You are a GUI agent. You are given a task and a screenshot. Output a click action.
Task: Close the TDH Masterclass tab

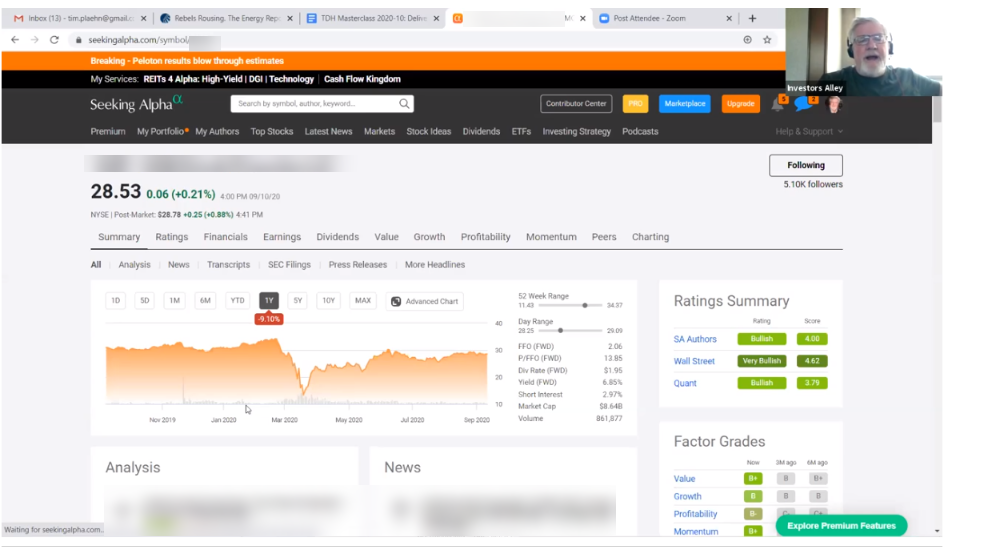(436, 18)
